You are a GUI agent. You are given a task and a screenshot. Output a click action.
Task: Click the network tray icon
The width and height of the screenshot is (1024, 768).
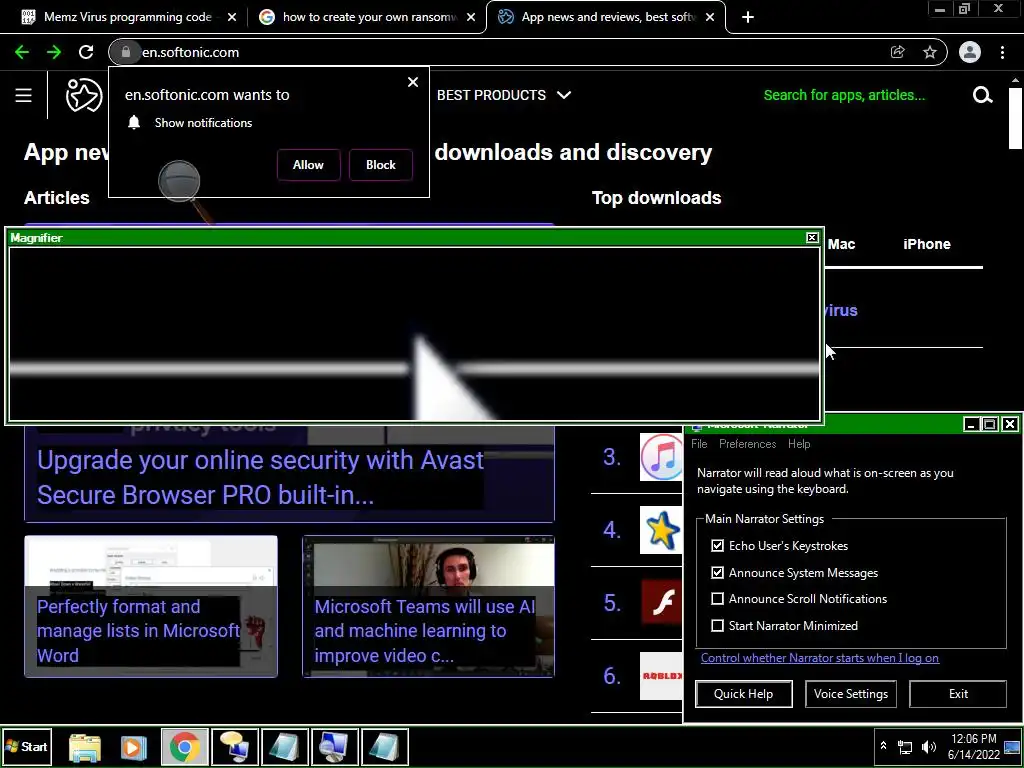tap(905, 746)
